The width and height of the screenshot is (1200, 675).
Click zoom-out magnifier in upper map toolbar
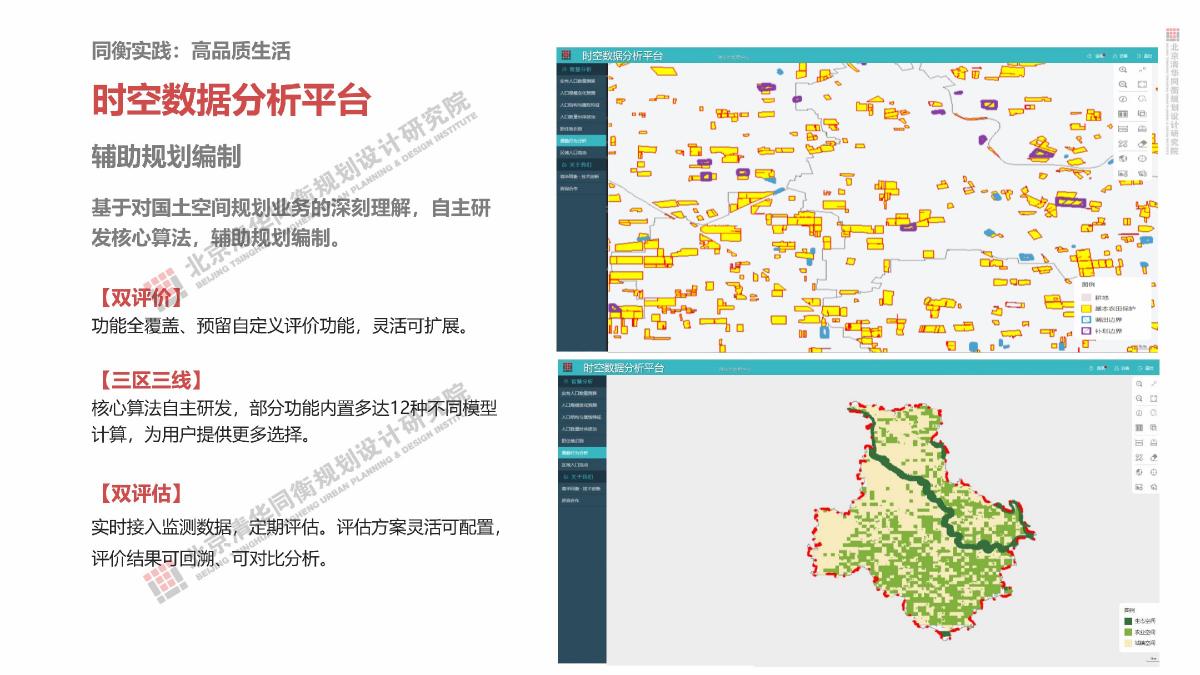point(1123,85)
